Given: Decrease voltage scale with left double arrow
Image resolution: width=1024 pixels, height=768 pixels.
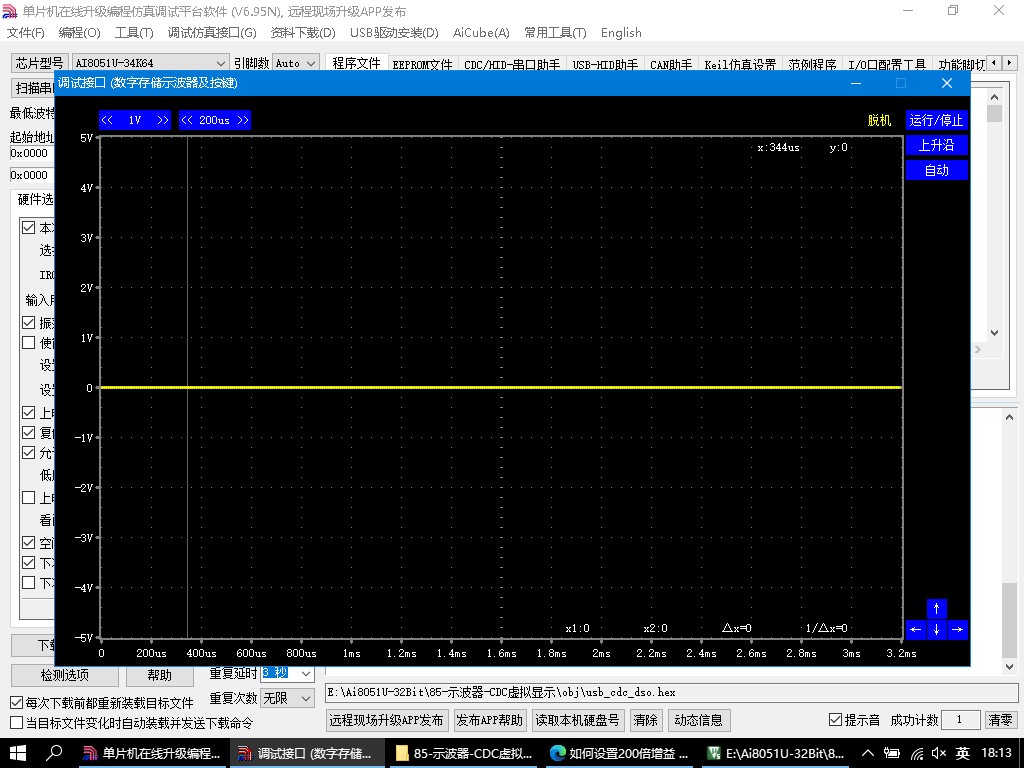Looking at the screenshot, I should (107, 120).
